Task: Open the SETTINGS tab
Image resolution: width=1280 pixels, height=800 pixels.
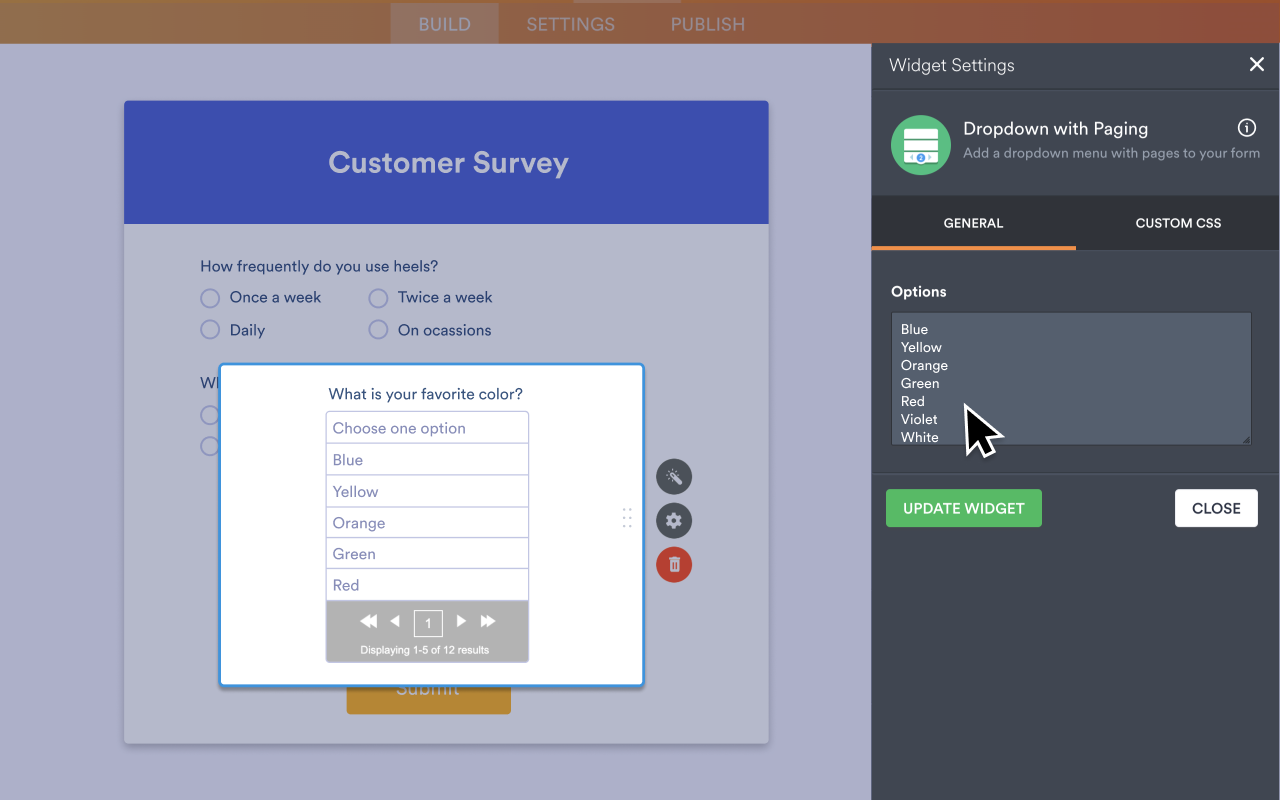Action: 570,24
